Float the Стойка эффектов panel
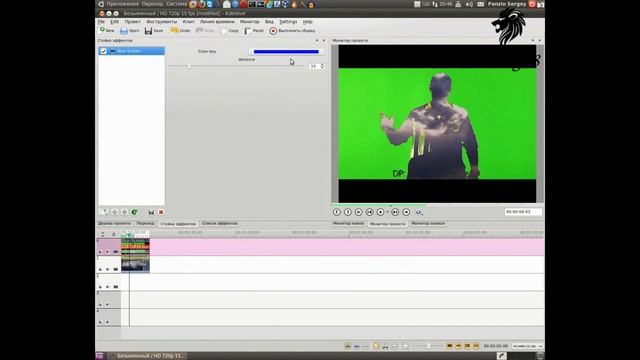Image resolution: width=640 pixels, height=360 pixels. (317, 40)
